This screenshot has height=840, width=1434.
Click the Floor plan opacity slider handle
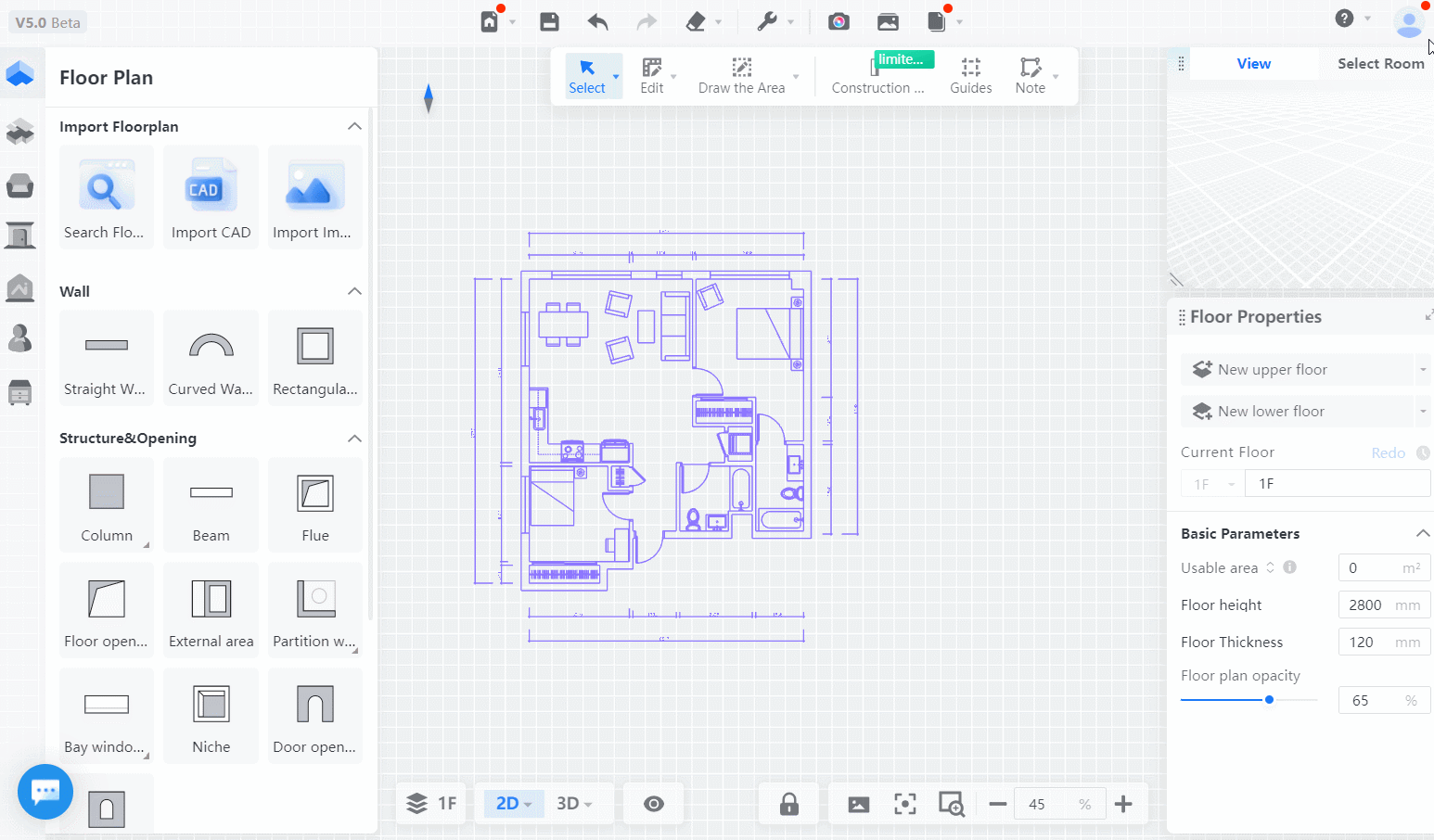click(x=1269, y=700)
